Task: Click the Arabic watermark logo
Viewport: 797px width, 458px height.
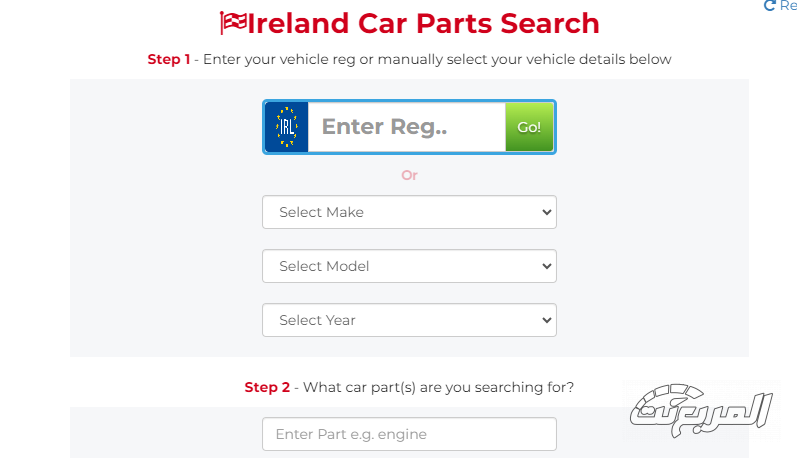Action: coord(703,410)
